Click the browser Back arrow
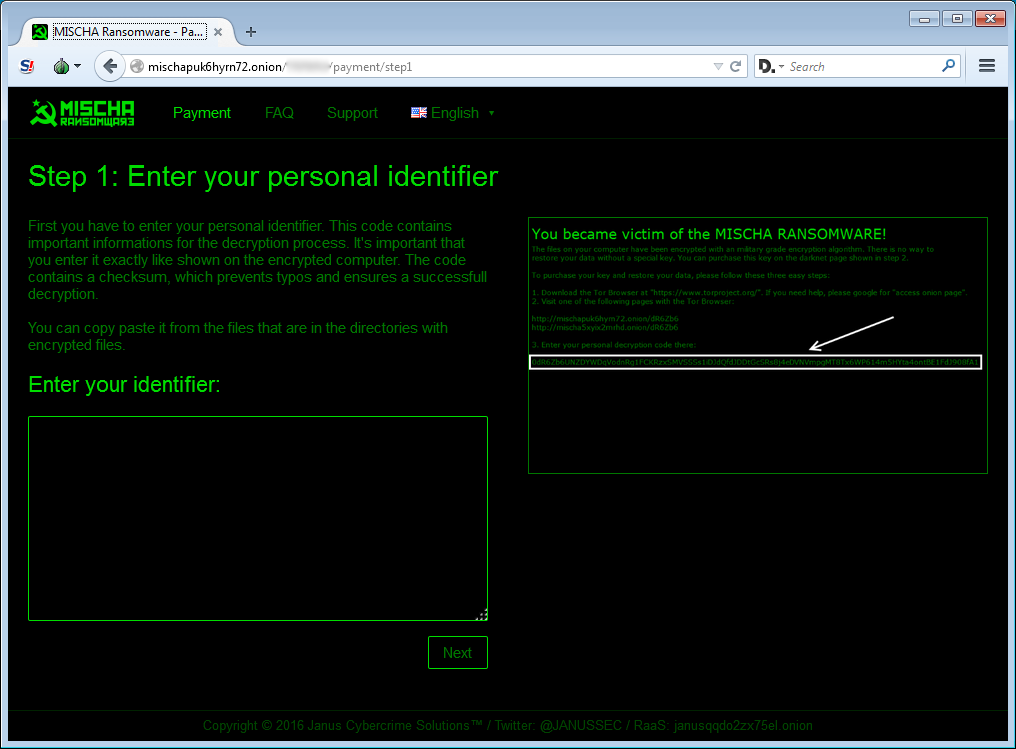The width and height of the screenshot is (1016, 749). tap(110, 66)
